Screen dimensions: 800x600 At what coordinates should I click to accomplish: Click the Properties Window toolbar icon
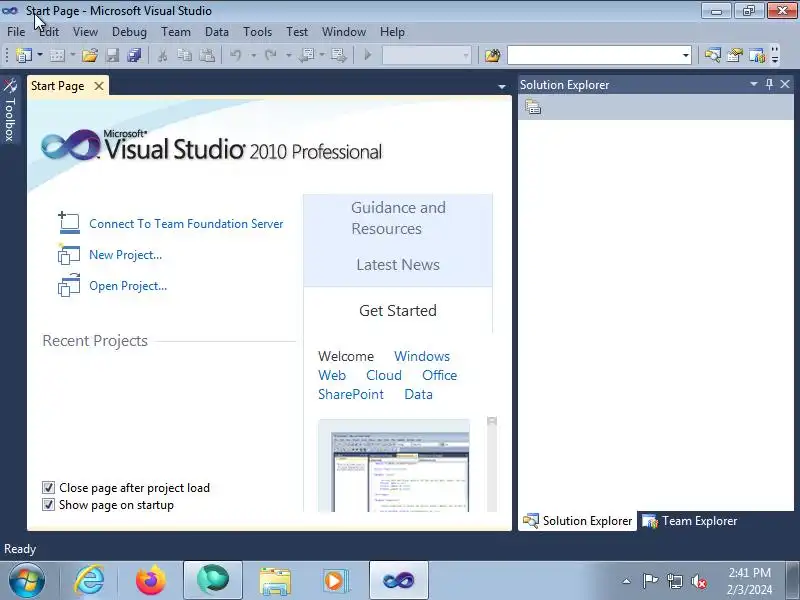pos(735,55)
